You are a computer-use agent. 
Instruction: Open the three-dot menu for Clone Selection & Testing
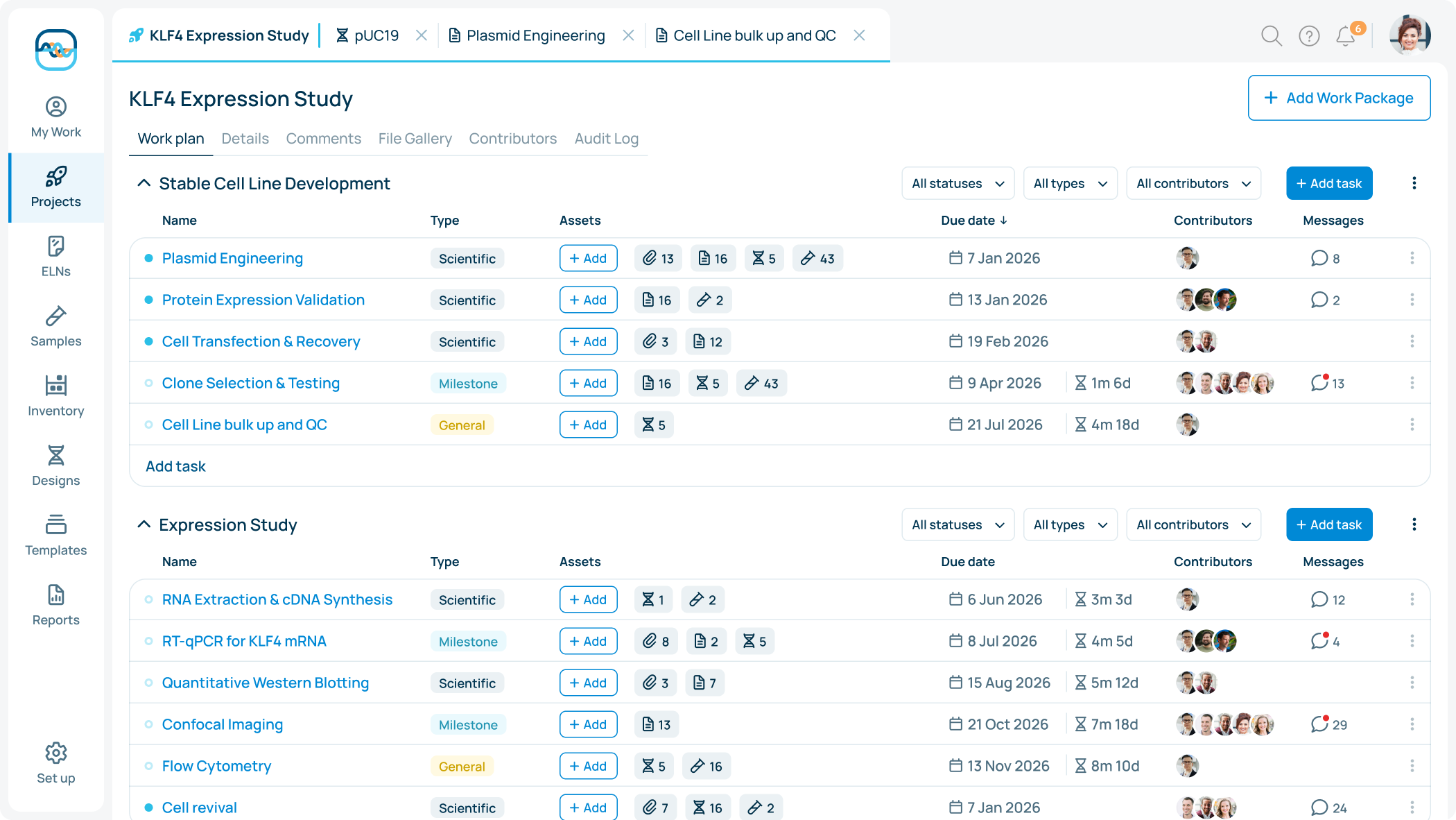click(1412, 382)
